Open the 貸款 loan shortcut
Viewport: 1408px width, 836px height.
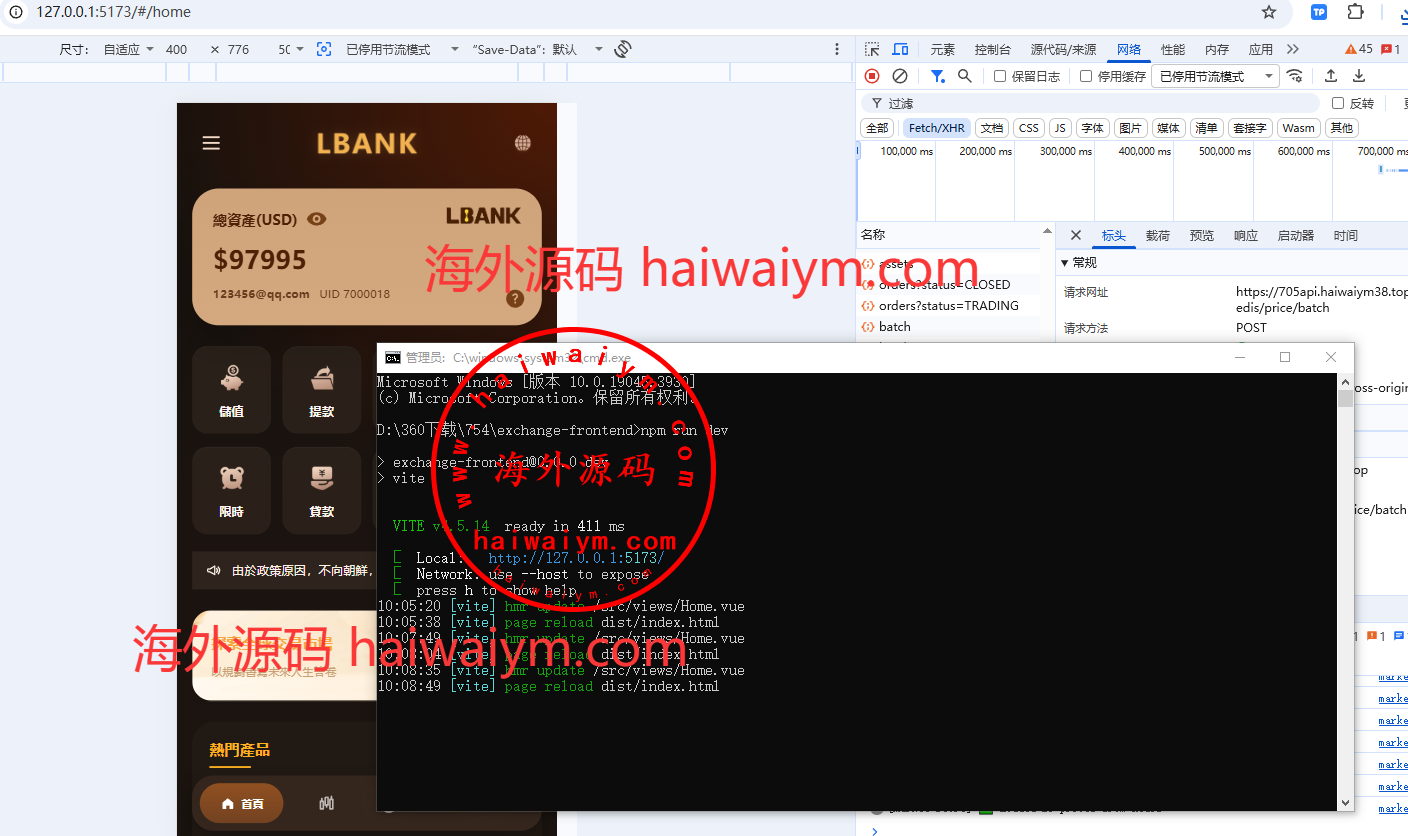[321, 490]
